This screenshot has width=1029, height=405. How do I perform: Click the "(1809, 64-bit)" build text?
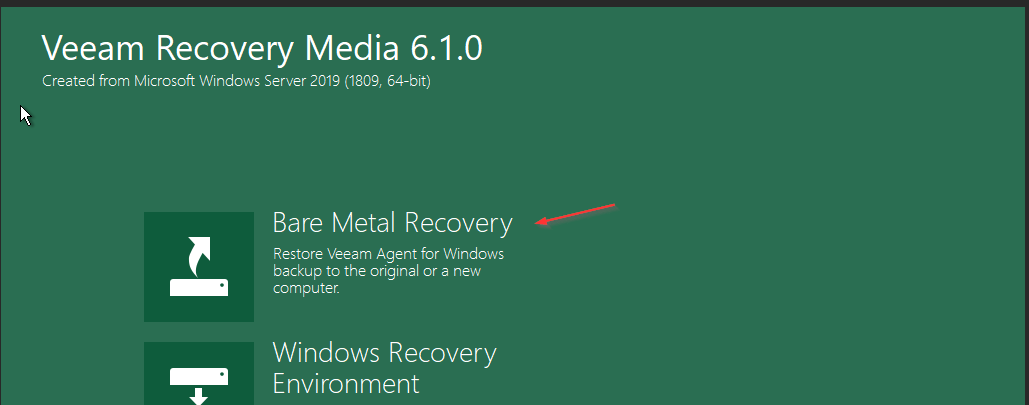pos(388,81)
